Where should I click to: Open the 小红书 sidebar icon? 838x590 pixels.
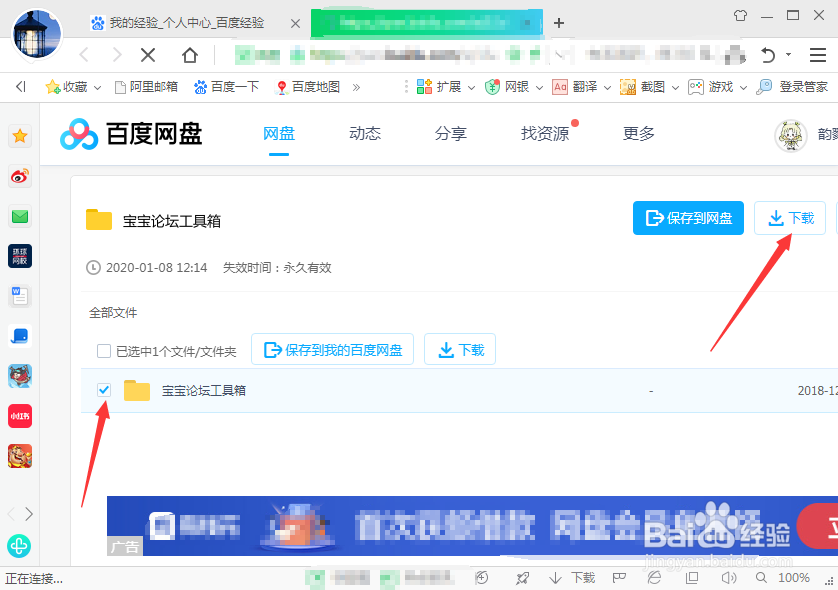20,416
